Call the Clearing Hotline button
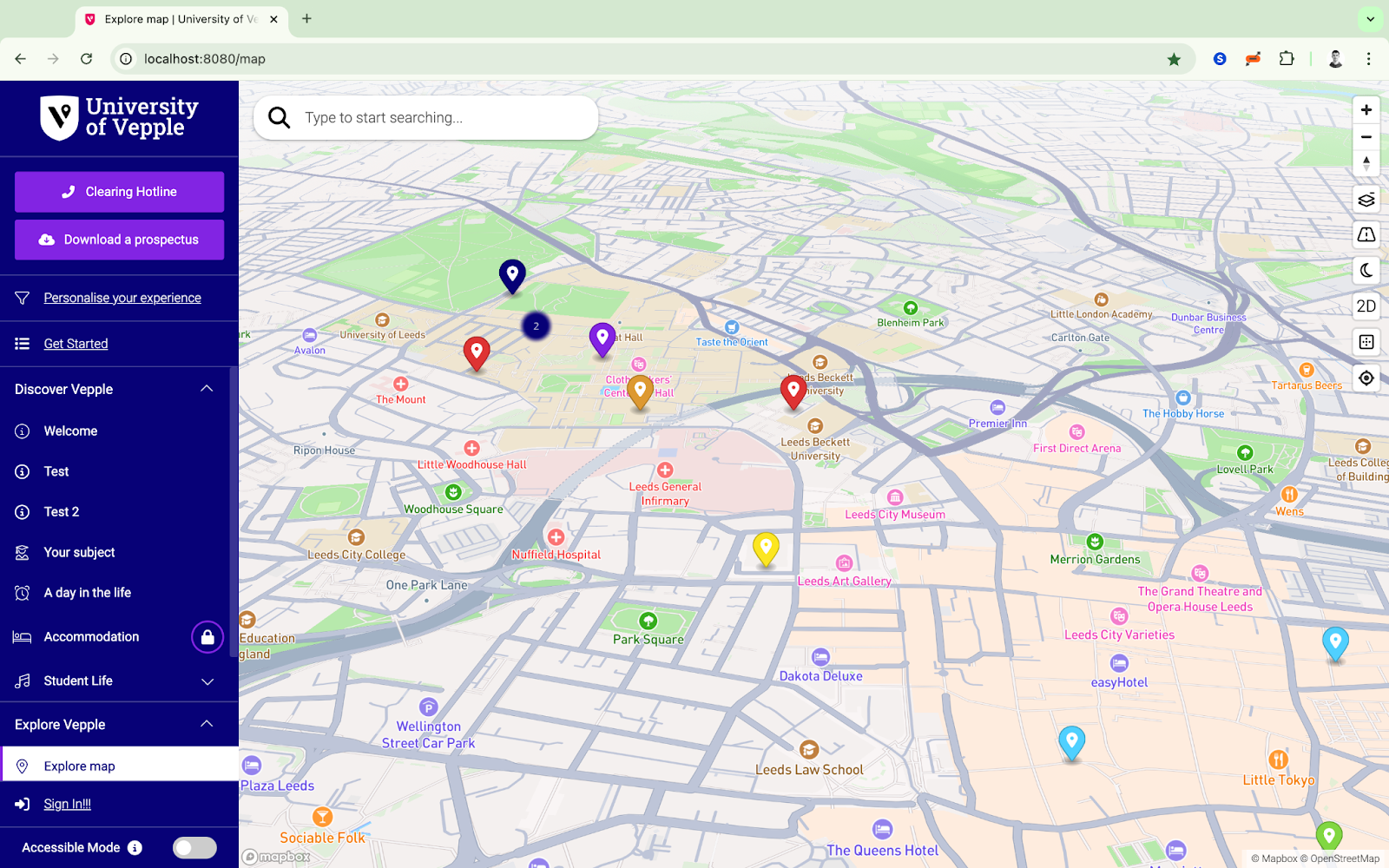Image resolution: width=1389 pixels, height=868 pixels. point(119,192)
